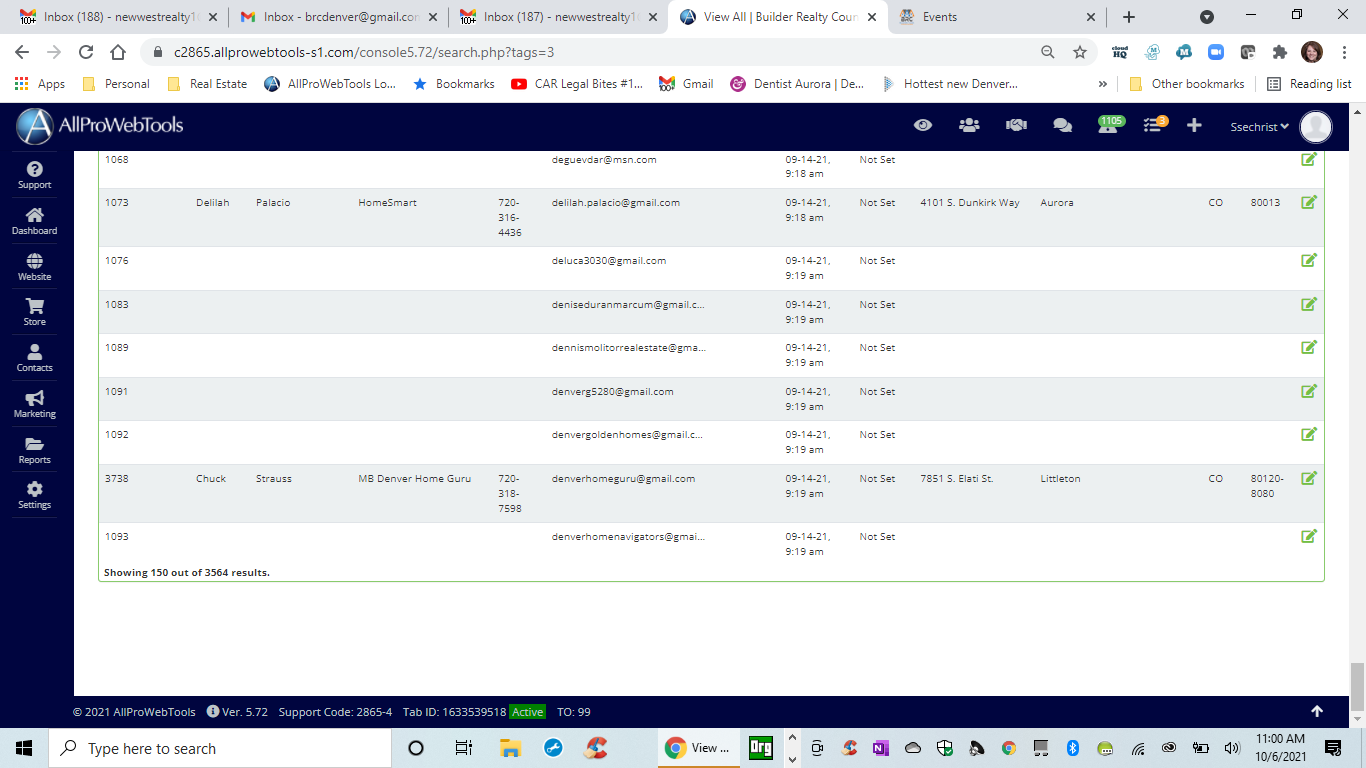Open the group contacts icon in header
The width and height of the screenshot is (1366, 768).
[969, 125]
